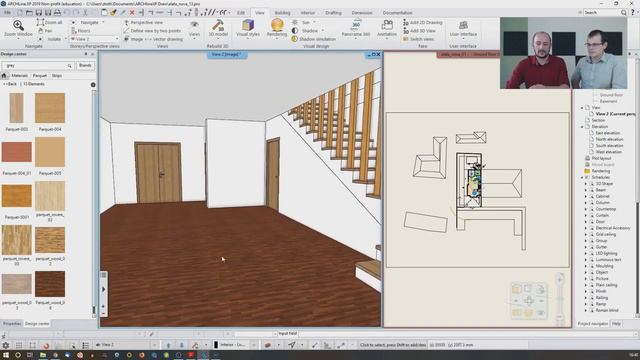Screen dimensions: 640x360
Task: Click the Windows Start button
Action: tap(6, 355)
